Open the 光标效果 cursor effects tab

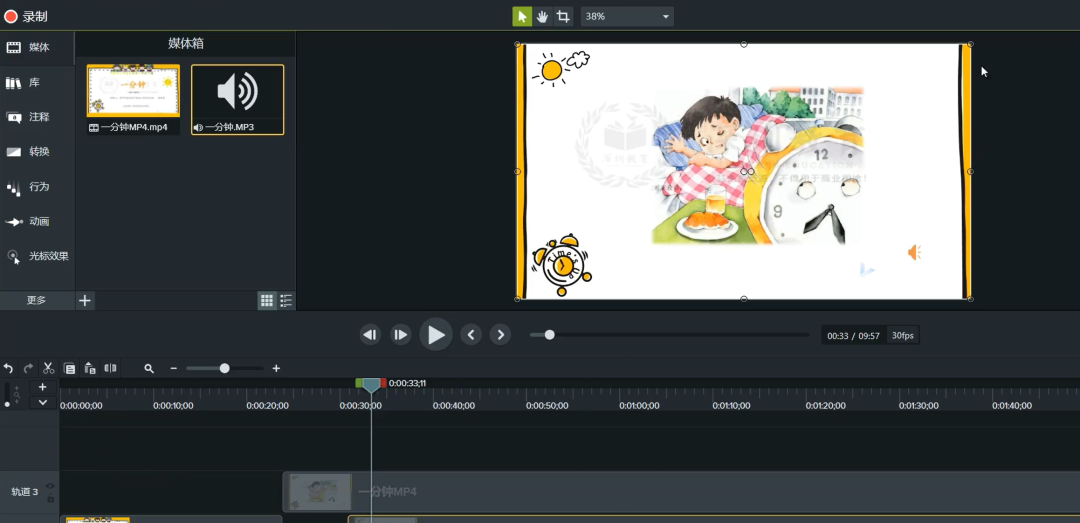click(37, 256)
